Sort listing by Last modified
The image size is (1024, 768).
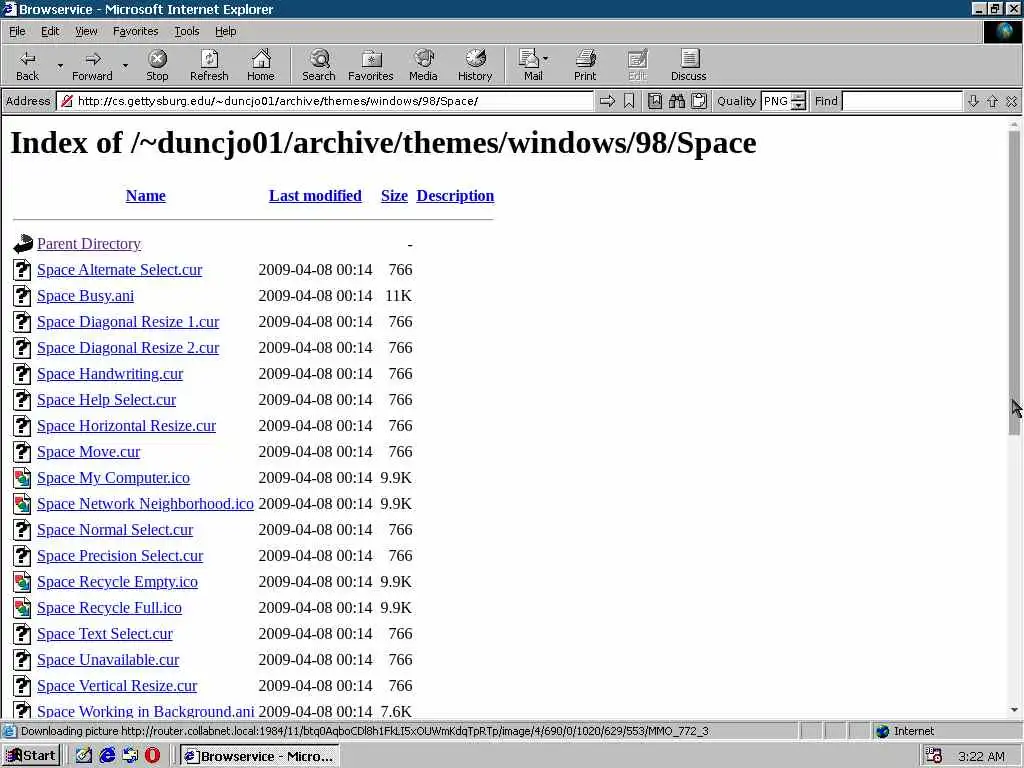pos(315,196)
